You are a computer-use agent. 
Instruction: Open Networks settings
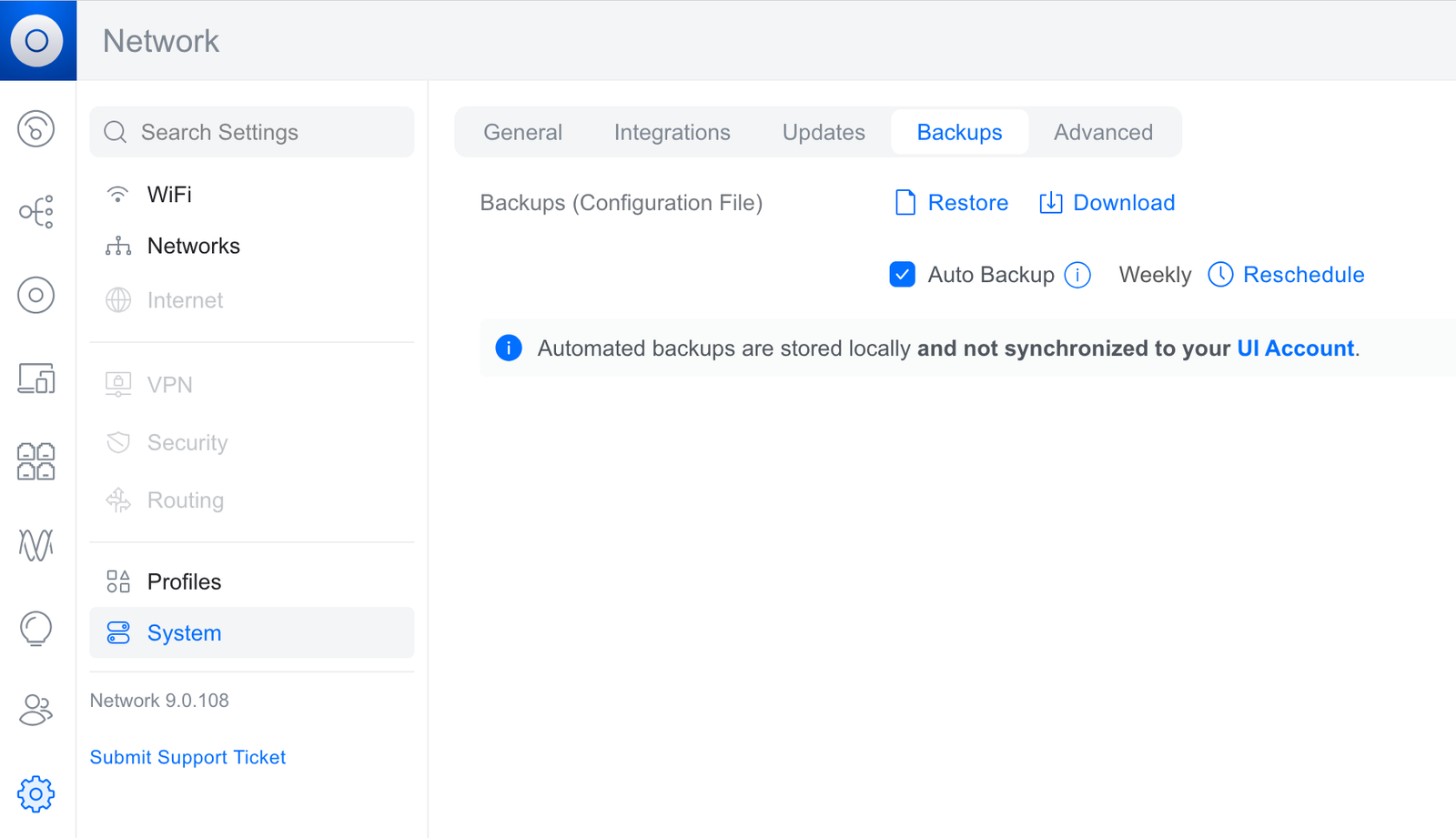pos(193,245)
